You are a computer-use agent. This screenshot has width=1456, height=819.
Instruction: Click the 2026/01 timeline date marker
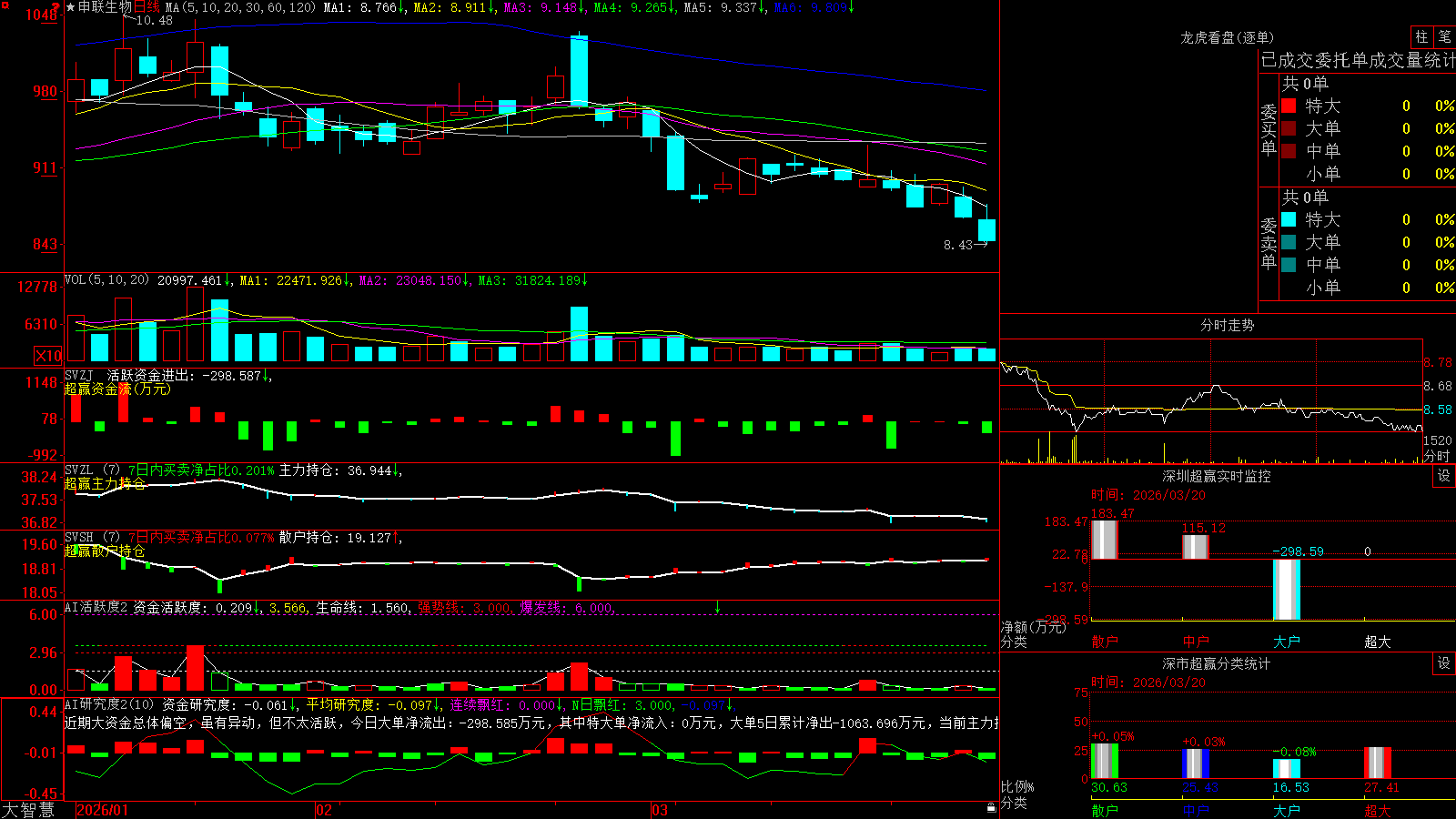(x=103, y=810)
